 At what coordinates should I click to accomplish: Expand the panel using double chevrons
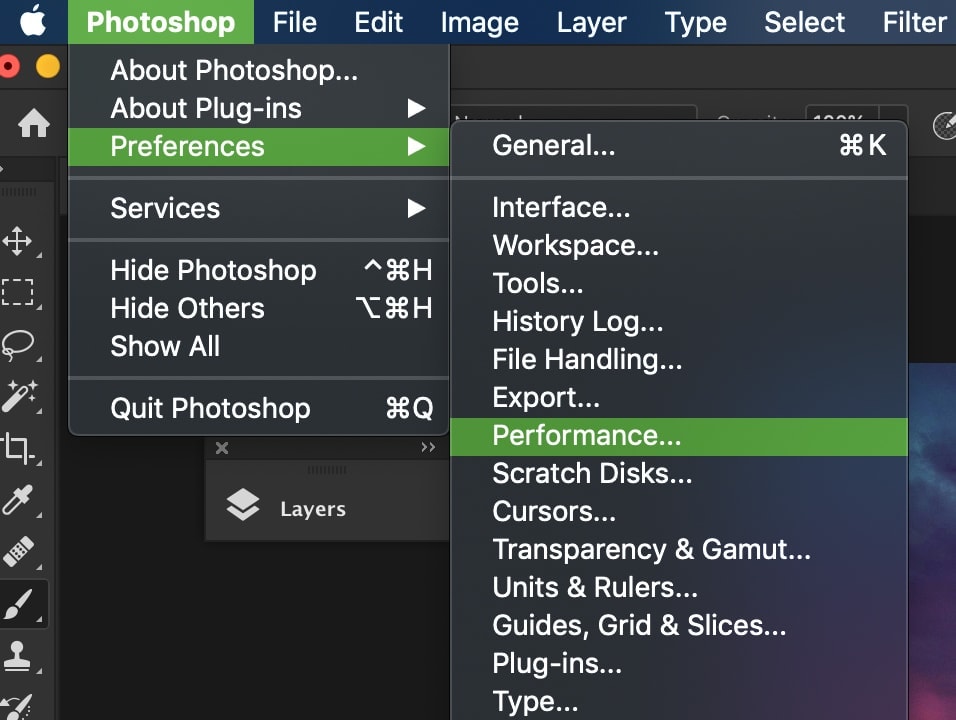click(x=428, y=447)
